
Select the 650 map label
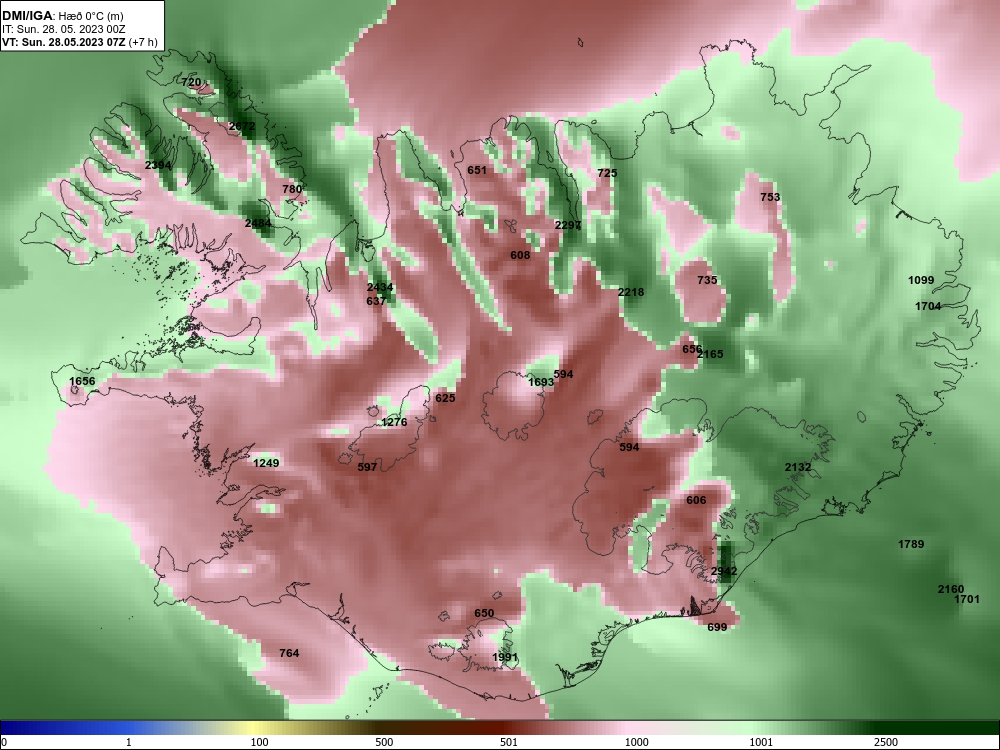click(x=484, y=614)
